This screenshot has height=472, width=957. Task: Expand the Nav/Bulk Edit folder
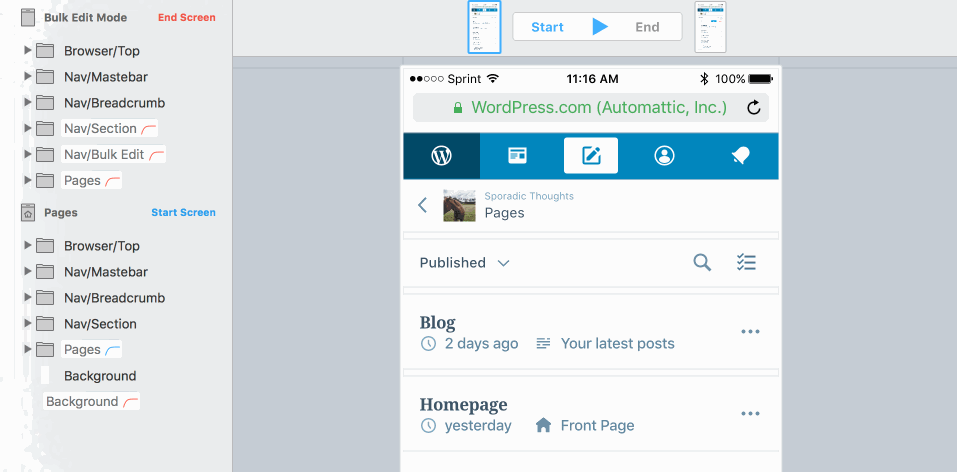tap(27, 154)
